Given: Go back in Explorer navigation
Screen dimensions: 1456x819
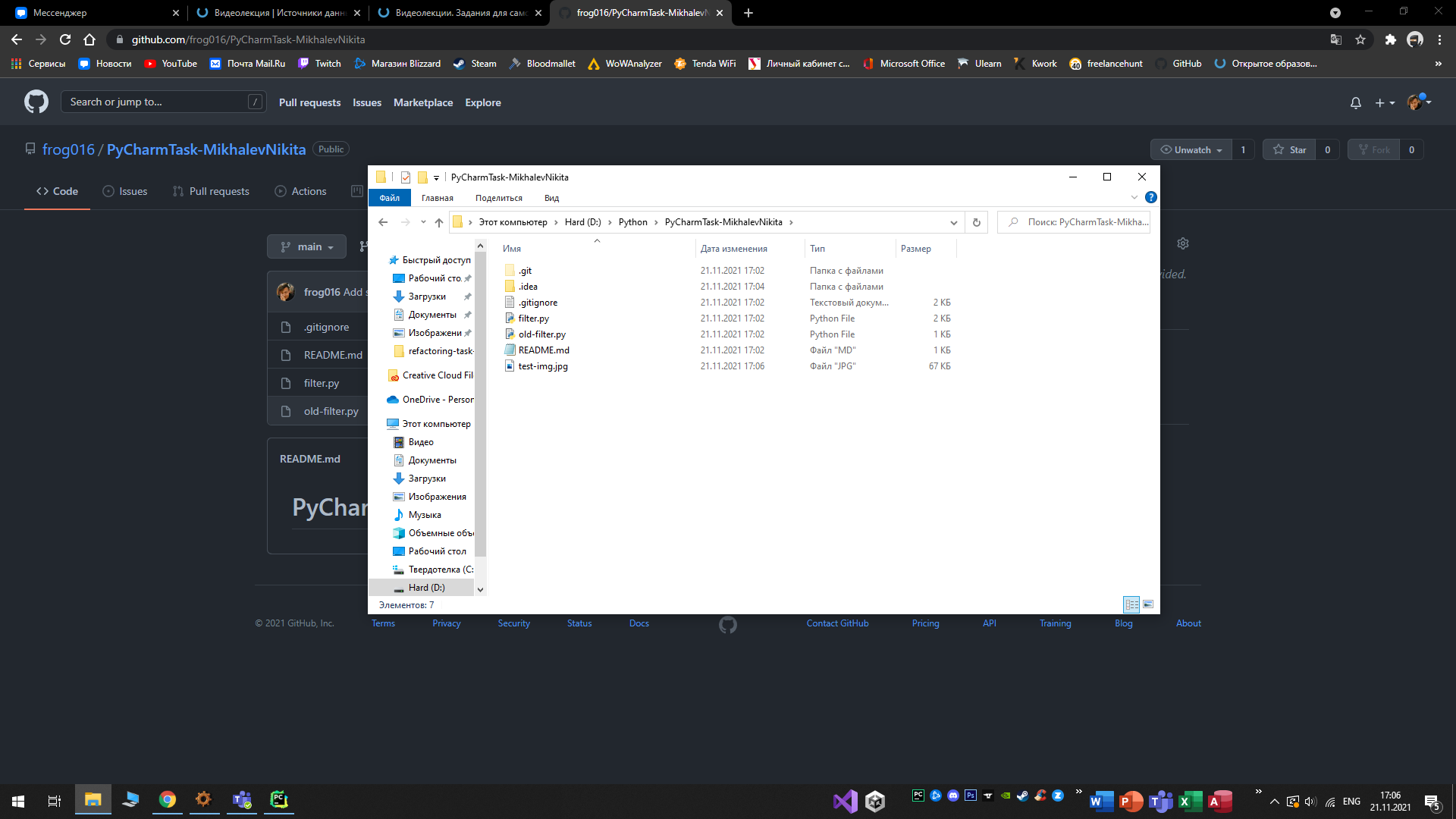Looking at the screenshot, I should click(383, 222).
